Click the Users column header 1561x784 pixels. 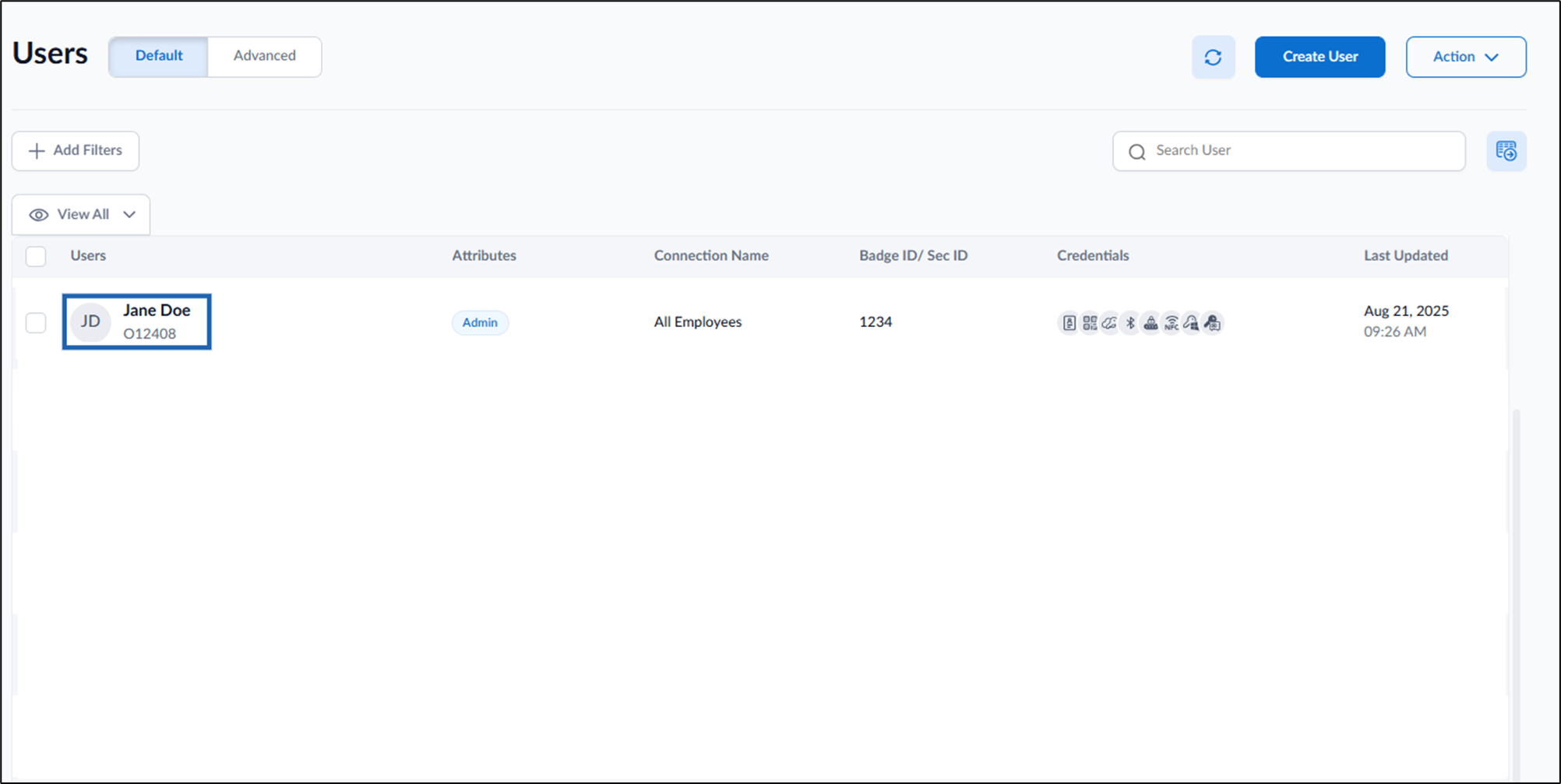point(88,255)
